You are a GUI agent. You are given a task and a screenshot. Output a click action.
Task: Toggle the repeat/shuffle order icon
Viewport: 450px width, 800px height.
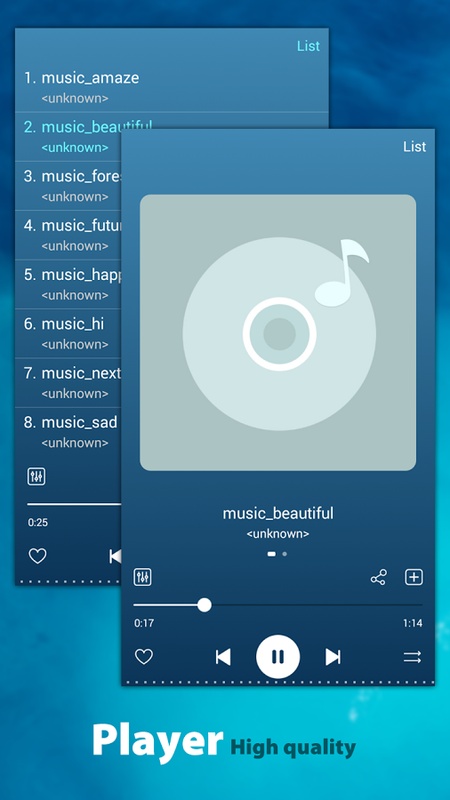tap(412, 657)
